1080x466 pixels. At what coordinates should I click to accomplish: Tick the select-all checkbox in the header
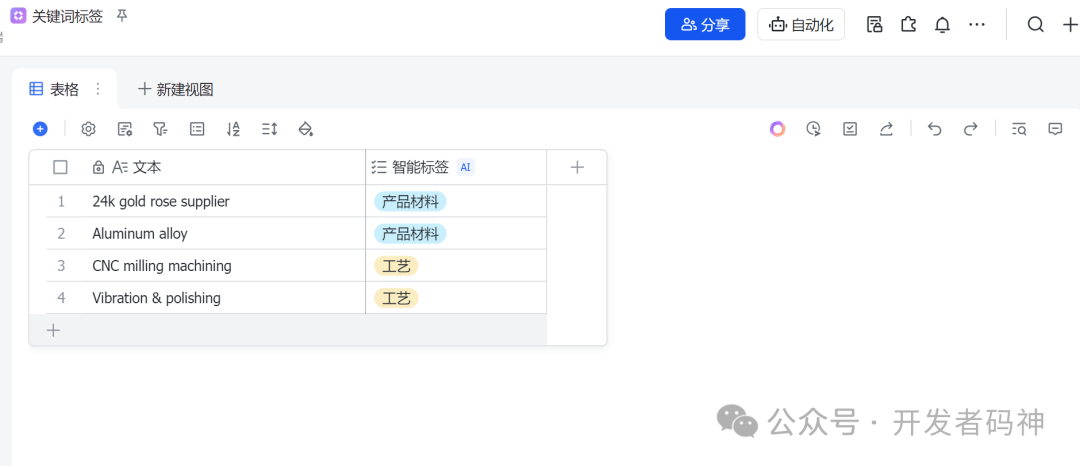(x=61, y=167)
